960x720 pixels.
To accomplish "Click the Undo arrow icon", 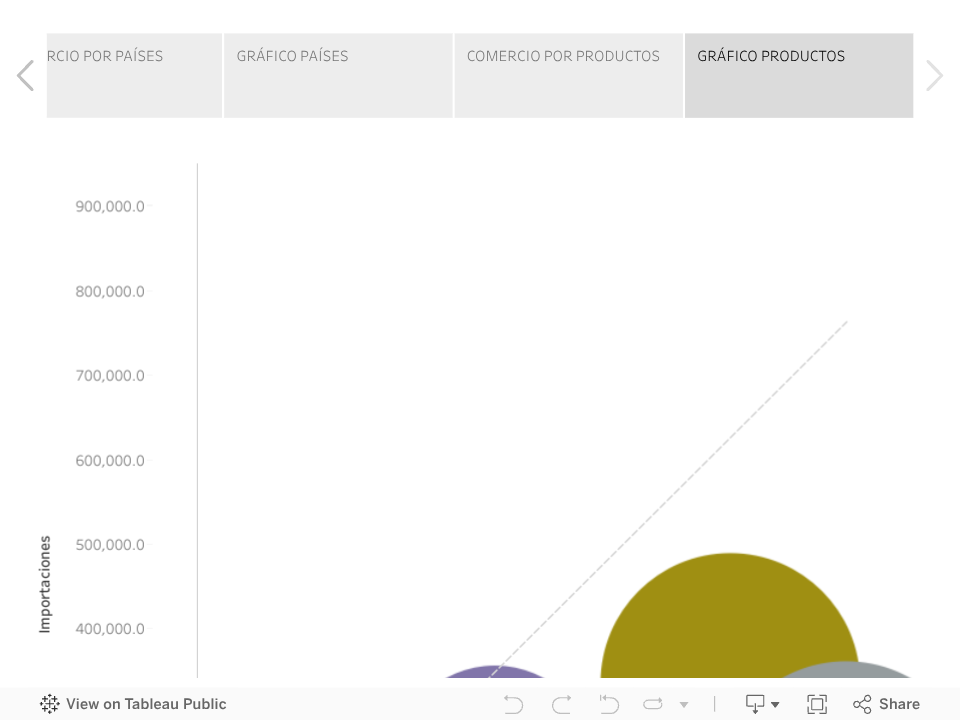I will pos(513,704).
